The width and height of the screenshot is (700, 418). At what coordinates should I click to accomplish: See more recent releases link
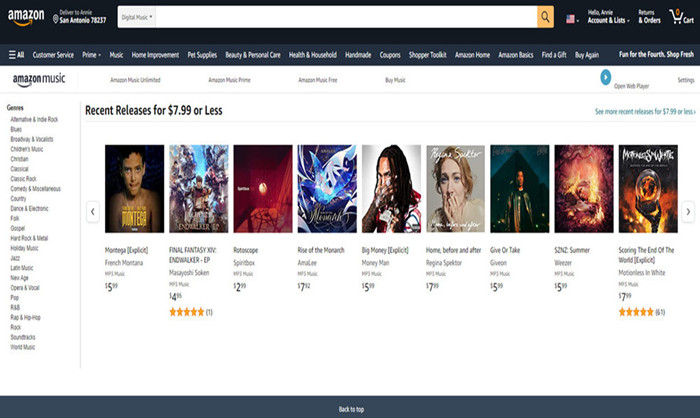pos(645,112)
